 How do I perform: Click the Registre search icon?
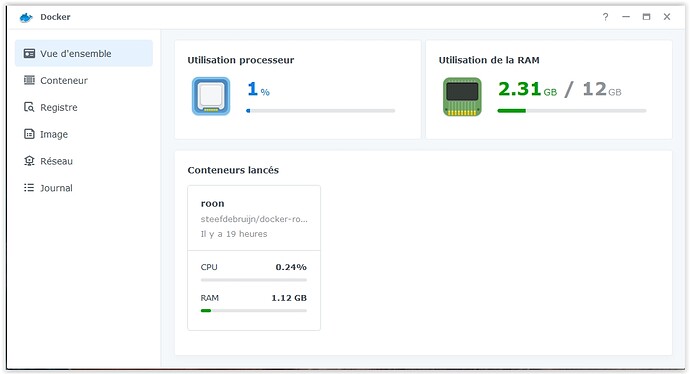(29, 107)
